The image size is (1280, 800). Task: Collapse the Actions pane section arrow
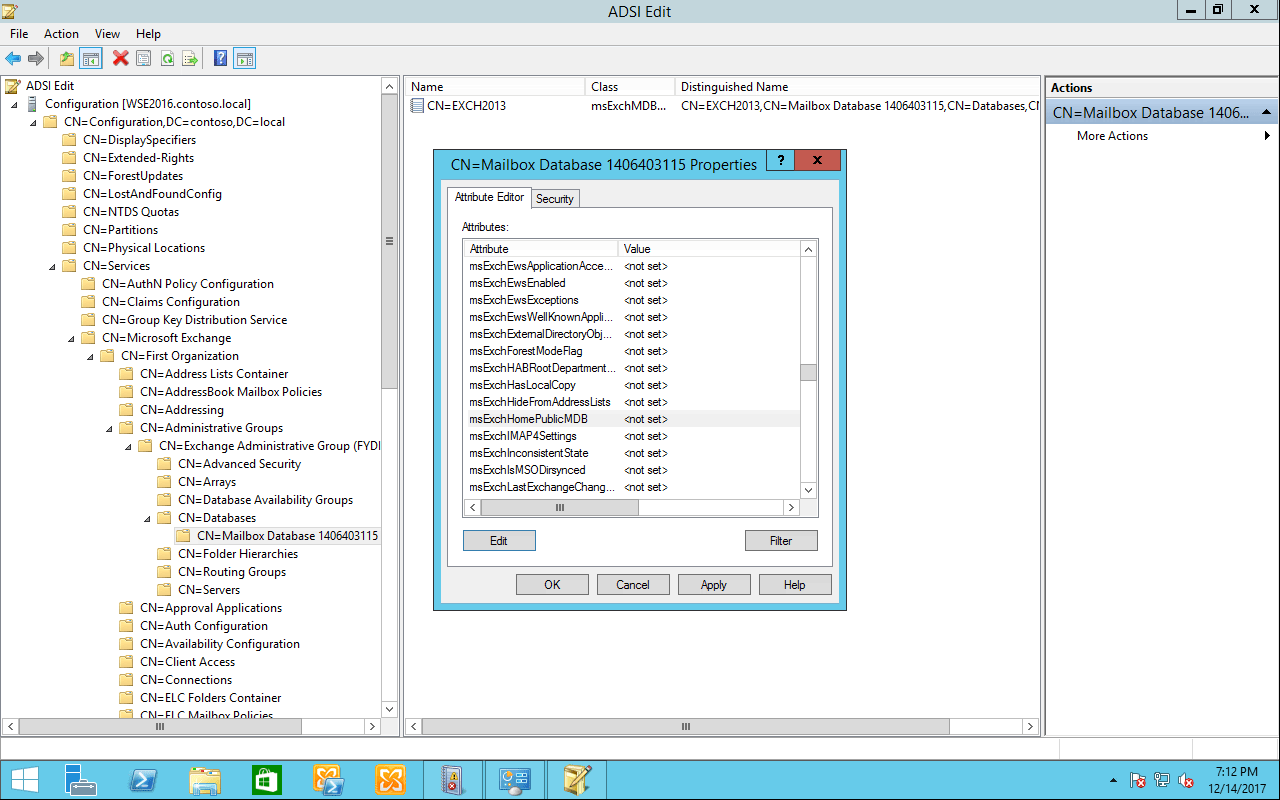(1266, 113)
